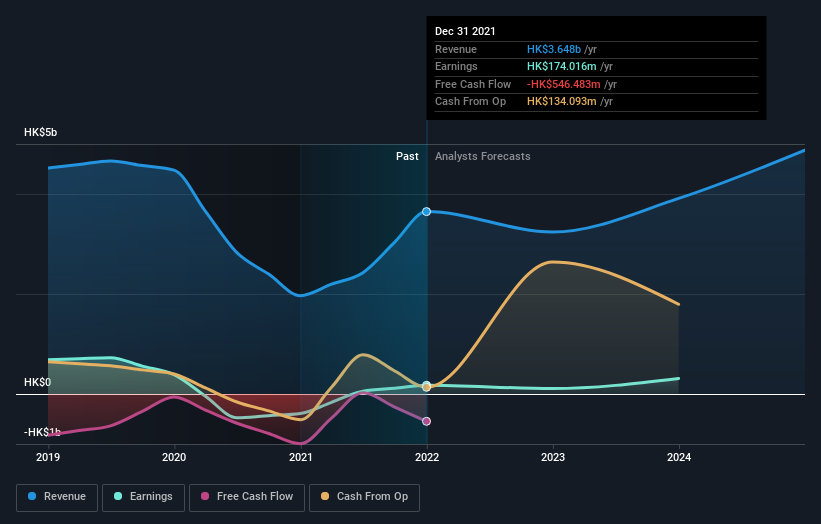Click the Earnings row label in tooltip
821x524 pixels.
coord(456,66)
